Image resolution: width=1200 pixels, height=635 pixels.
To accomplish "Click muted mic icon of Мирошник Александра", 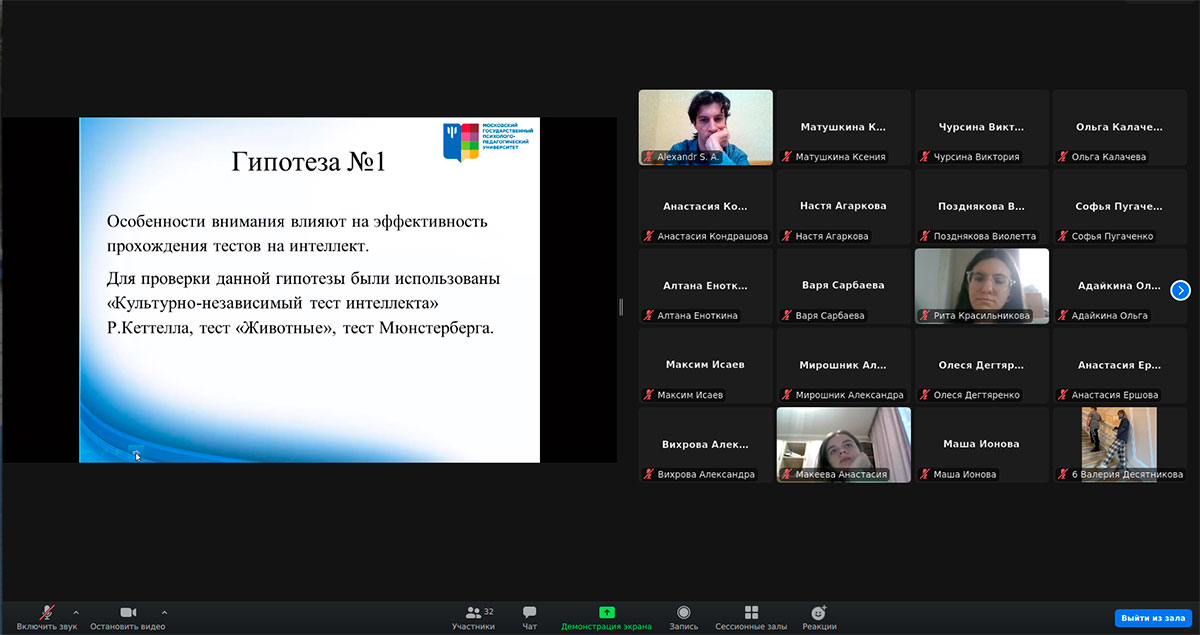I will point(786,395).
